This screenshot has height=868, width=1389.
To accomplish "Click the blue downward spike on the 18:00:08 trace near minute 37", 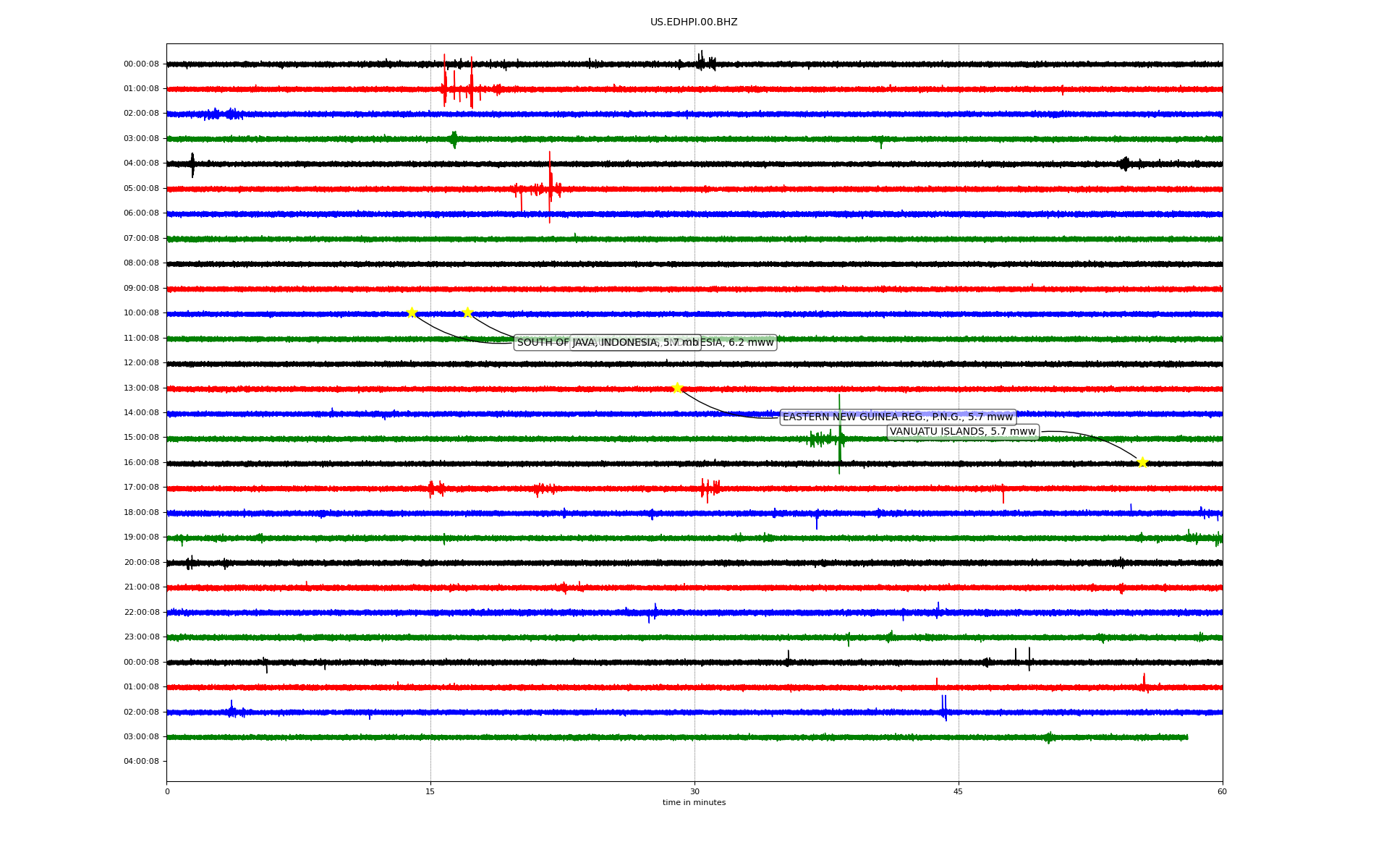I will tap(817, 520).
